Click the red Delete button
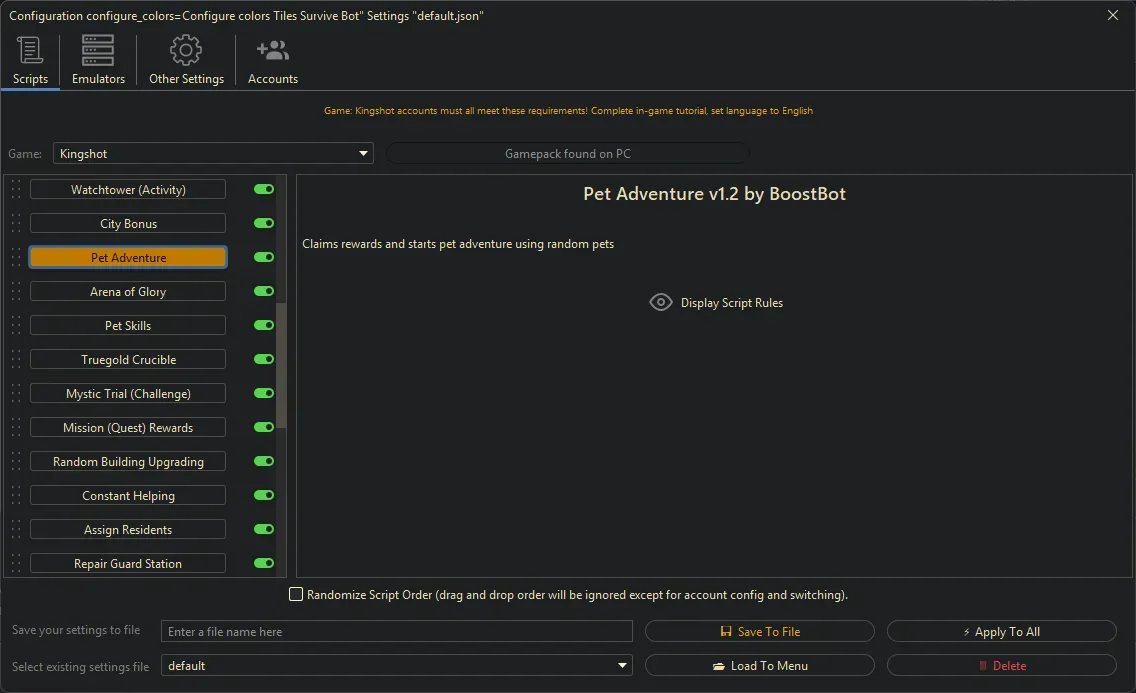 pyautogui.click(x=1001, y=666)
